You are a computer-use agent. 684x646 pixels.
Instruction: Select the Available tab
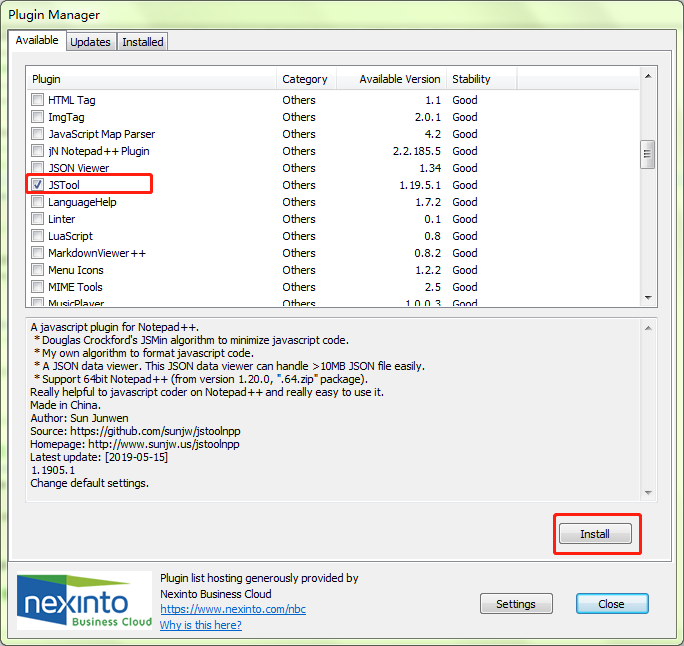click(37, 40)
